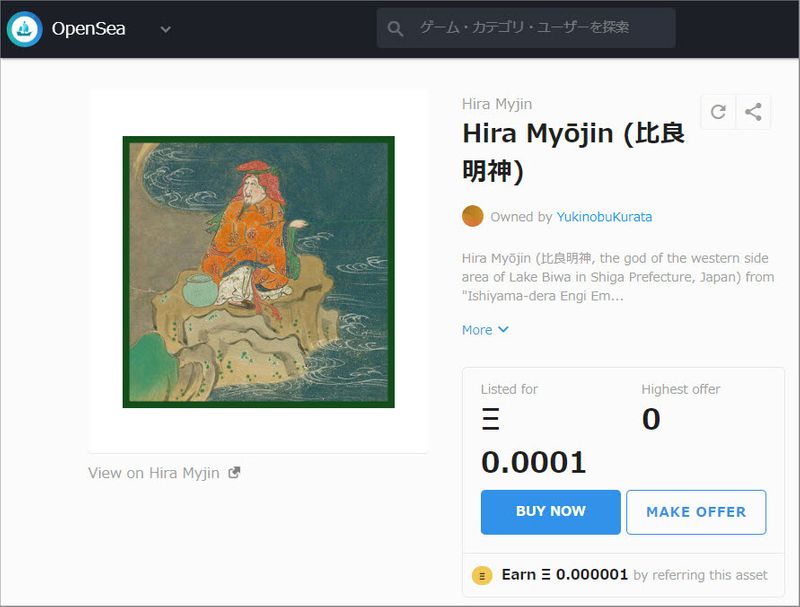
Task: Open the Hira Myjin collection link
Action: pos(497,104)
